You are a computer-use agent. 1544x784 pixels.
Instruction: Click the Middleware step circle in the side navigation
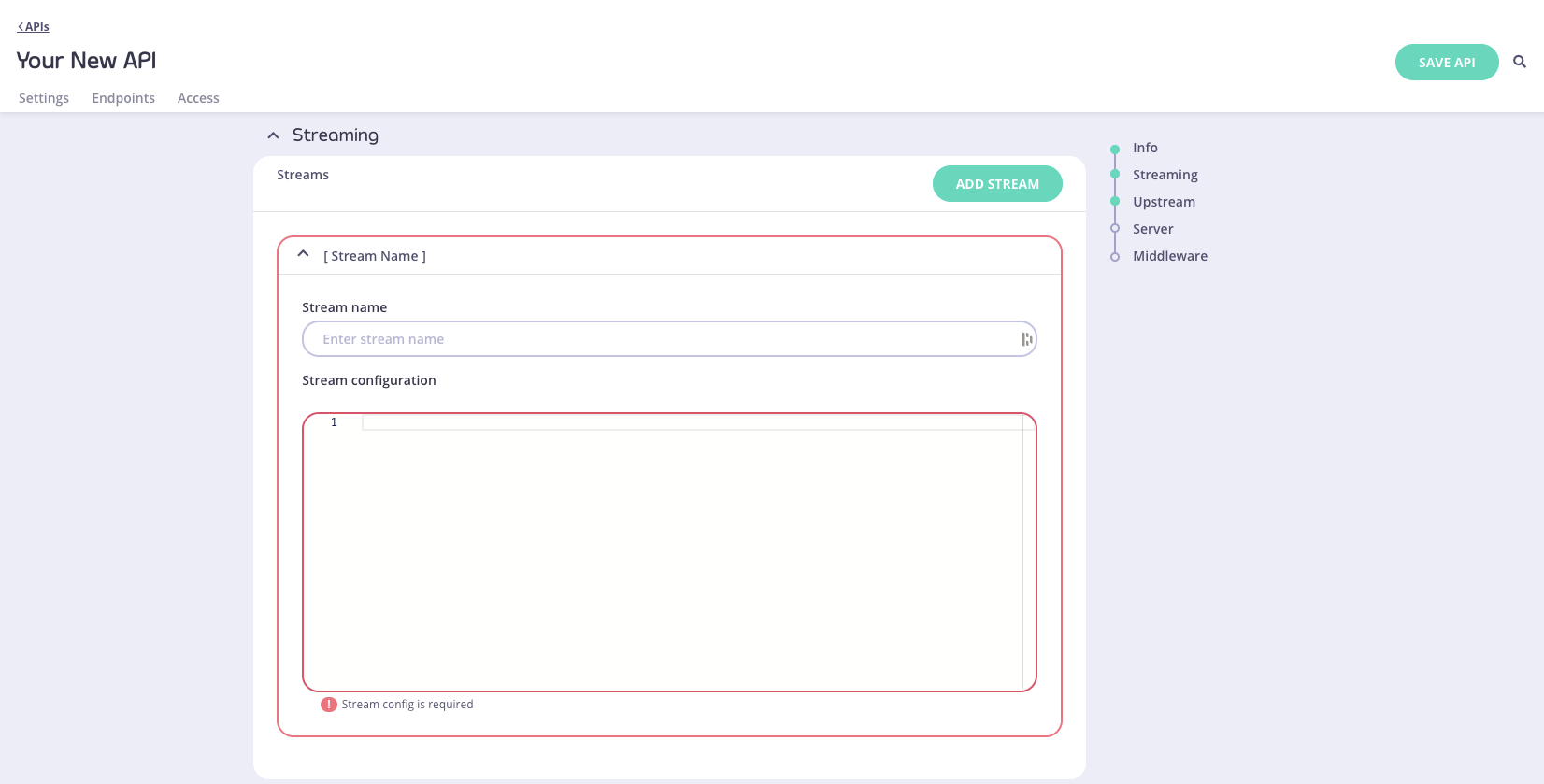pos(1114,256)
